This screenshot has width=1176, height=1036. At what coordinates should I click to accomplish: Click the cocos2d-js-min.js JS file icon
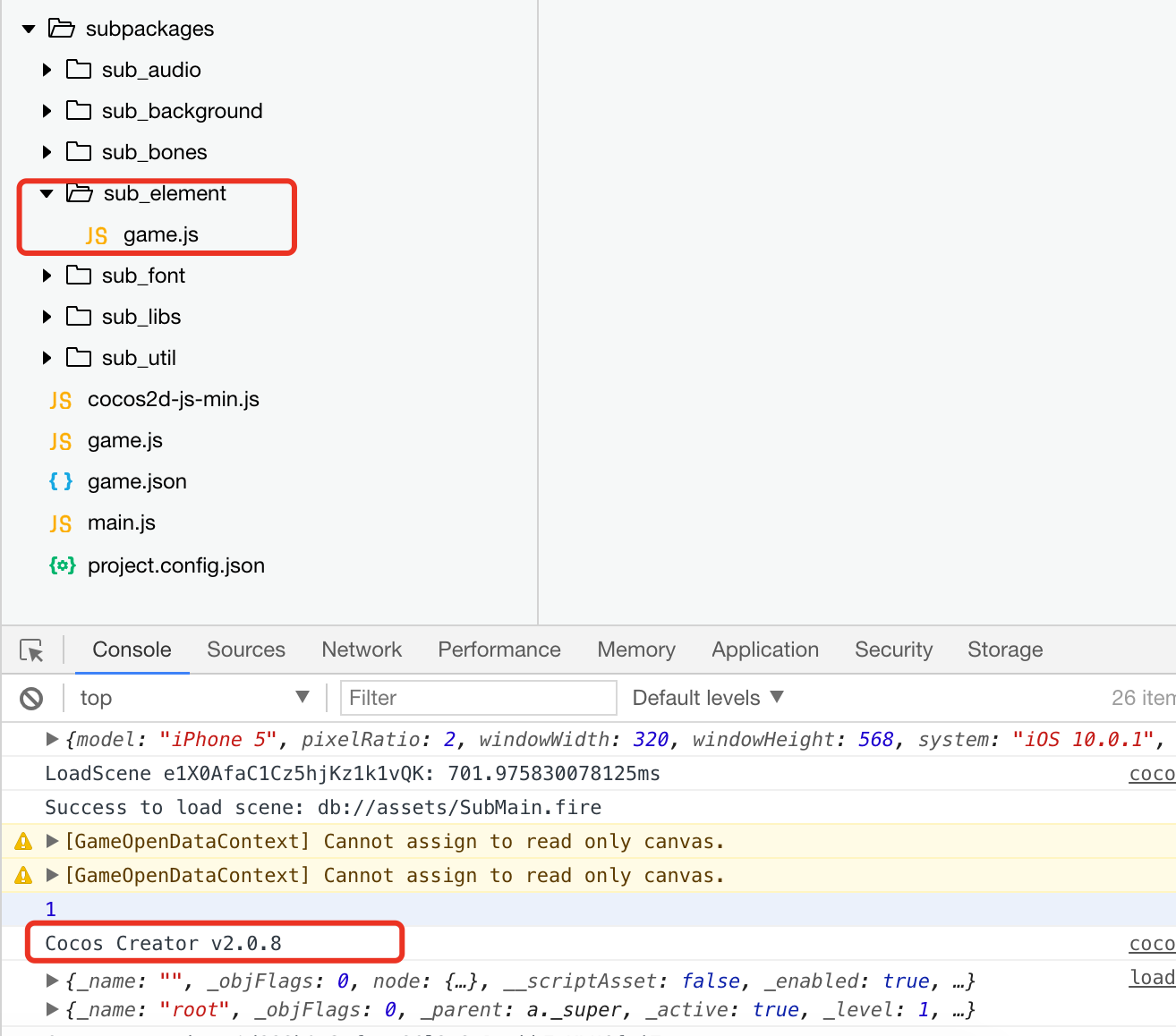point(61,400)
